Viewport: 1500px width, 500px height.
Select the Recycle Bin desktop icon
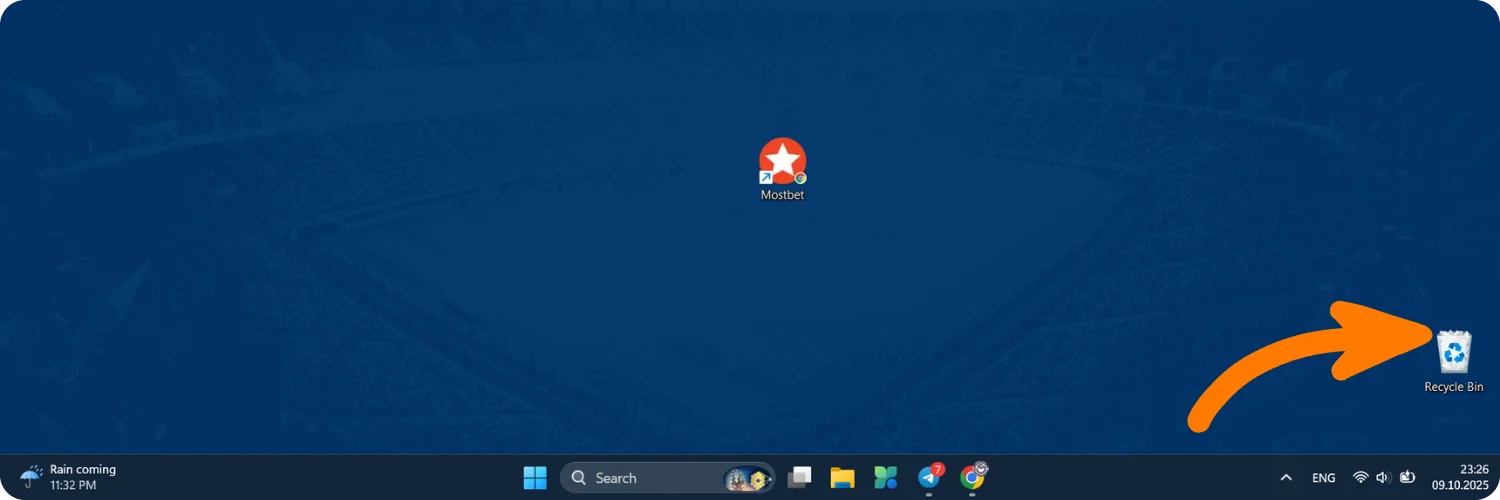(1454, 352)
